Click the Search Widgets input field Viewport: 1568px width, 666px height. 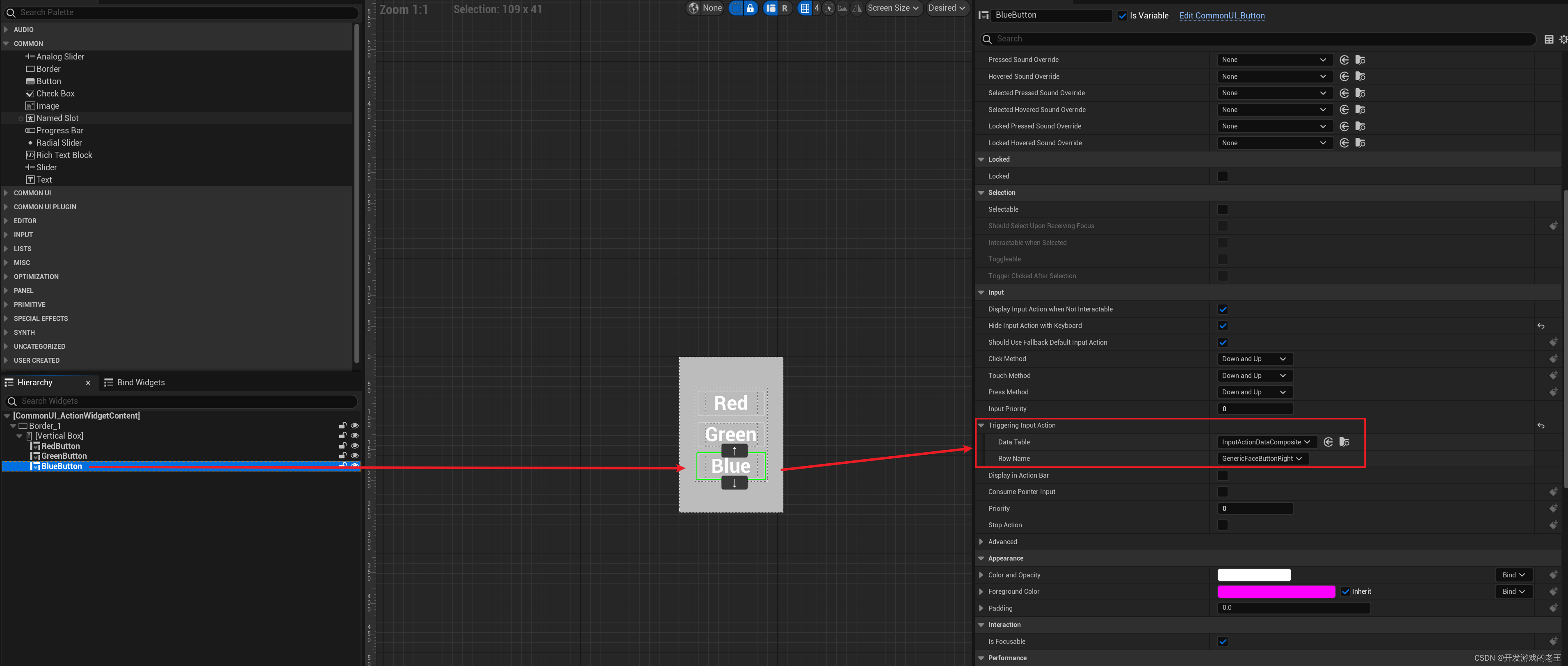(x=183, y=401)
